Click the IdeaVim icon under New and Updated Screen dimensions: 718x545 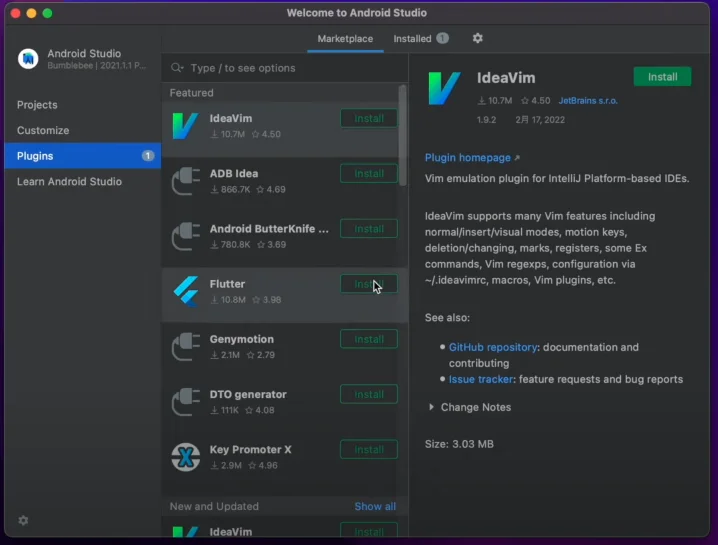(x=185, y=532)
